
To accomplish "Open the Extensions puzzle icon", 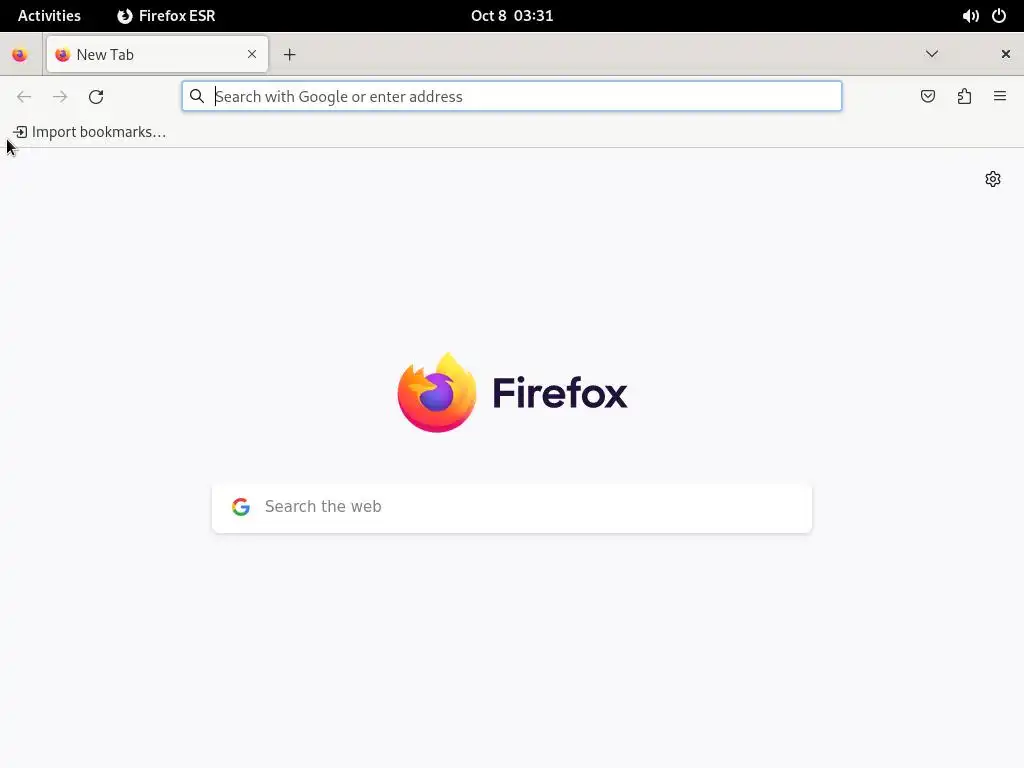I will coord(965,96).
